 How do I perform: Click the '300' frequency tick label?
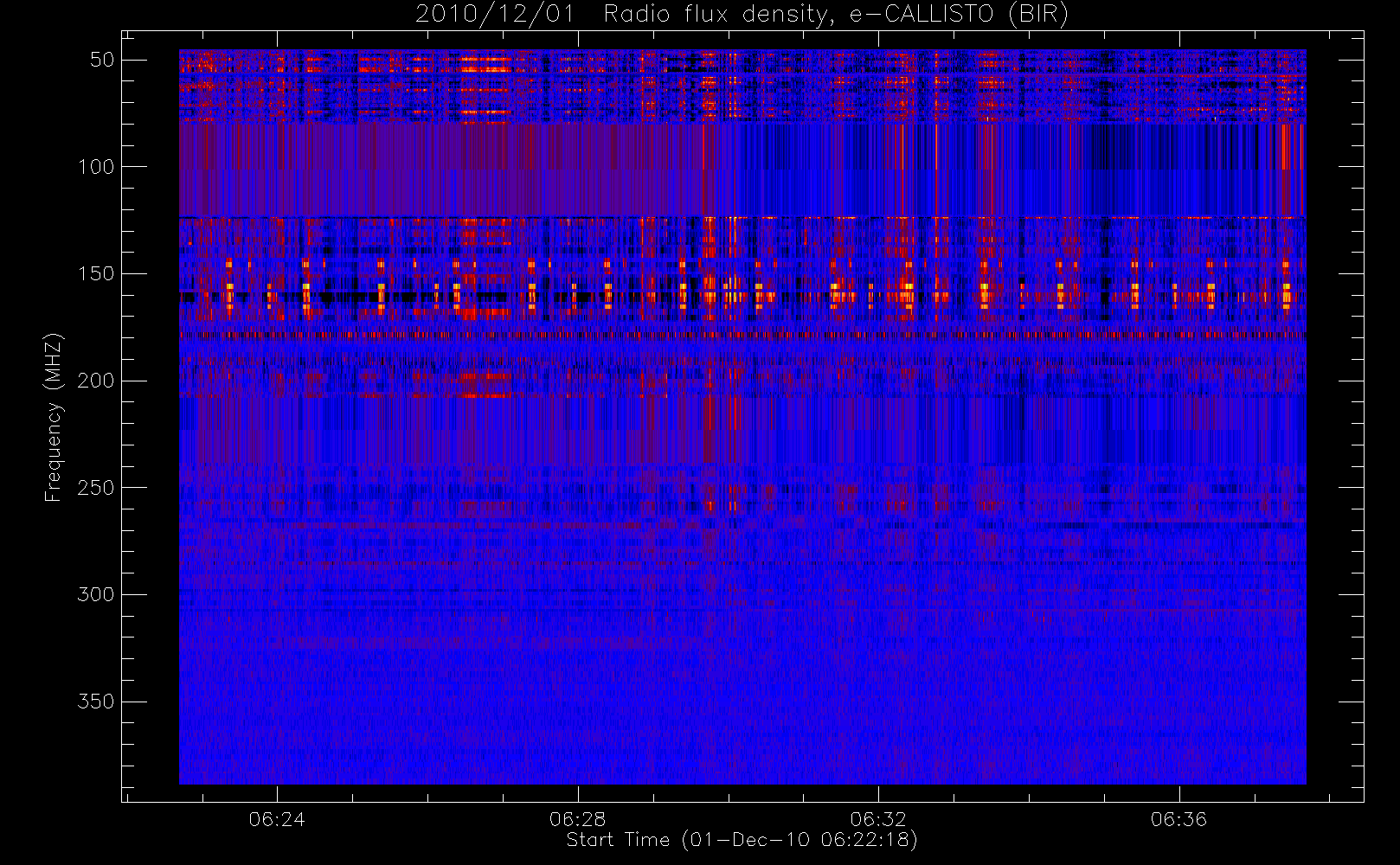(96, 594)
